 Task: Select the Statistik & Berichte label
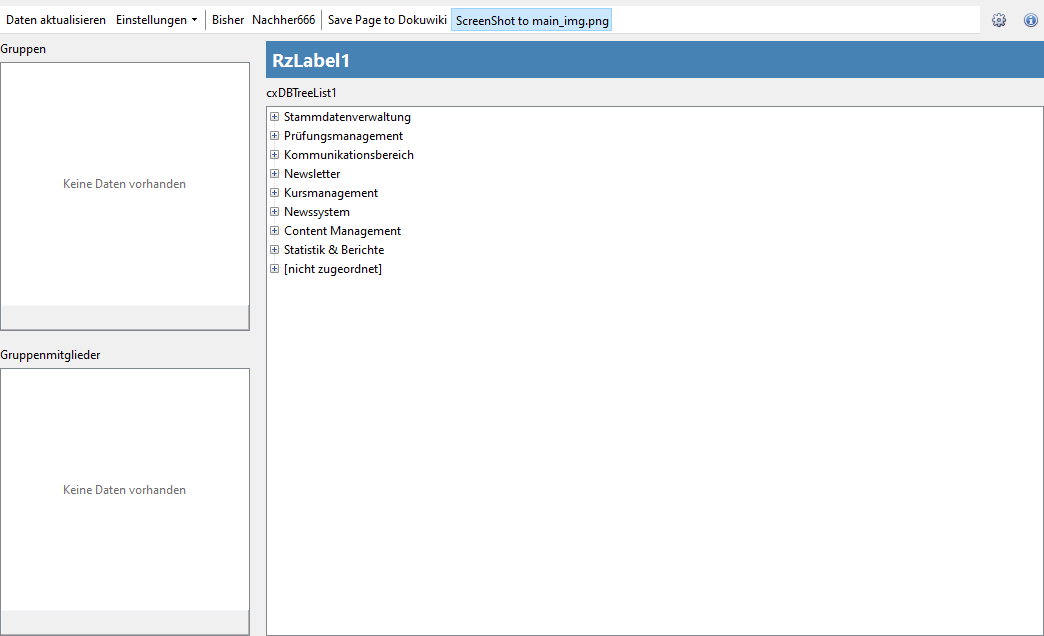334,250
